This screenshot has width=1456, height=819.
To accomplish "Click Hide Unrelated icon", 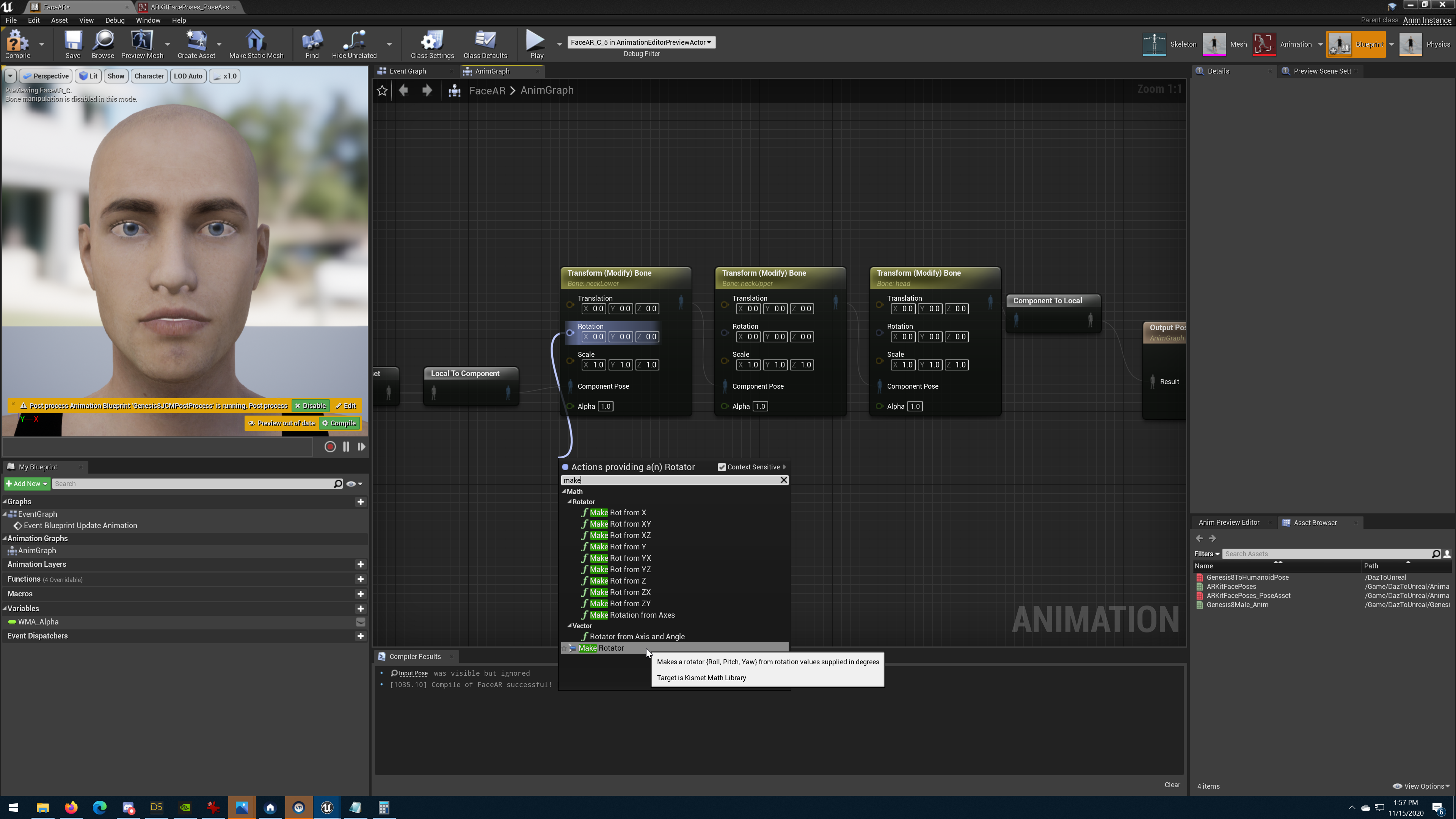I will pos(354,44).
